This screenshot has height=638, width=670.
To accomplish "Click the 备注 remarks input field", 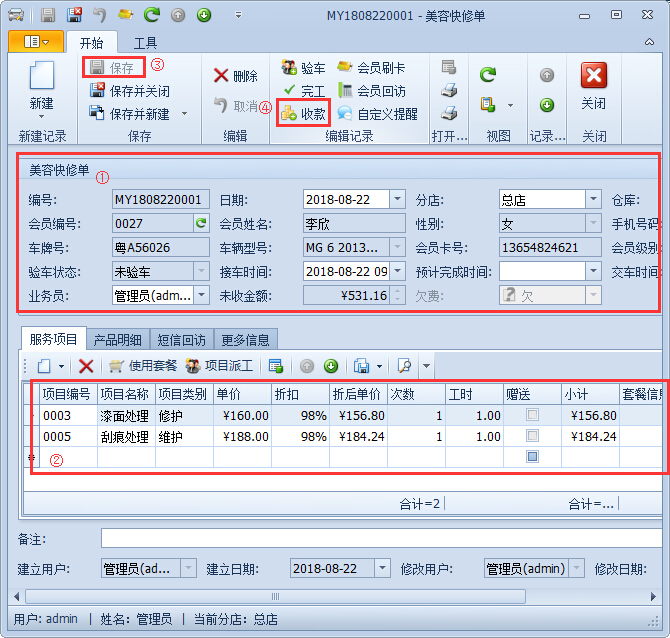I will click(x=380, y=539).
